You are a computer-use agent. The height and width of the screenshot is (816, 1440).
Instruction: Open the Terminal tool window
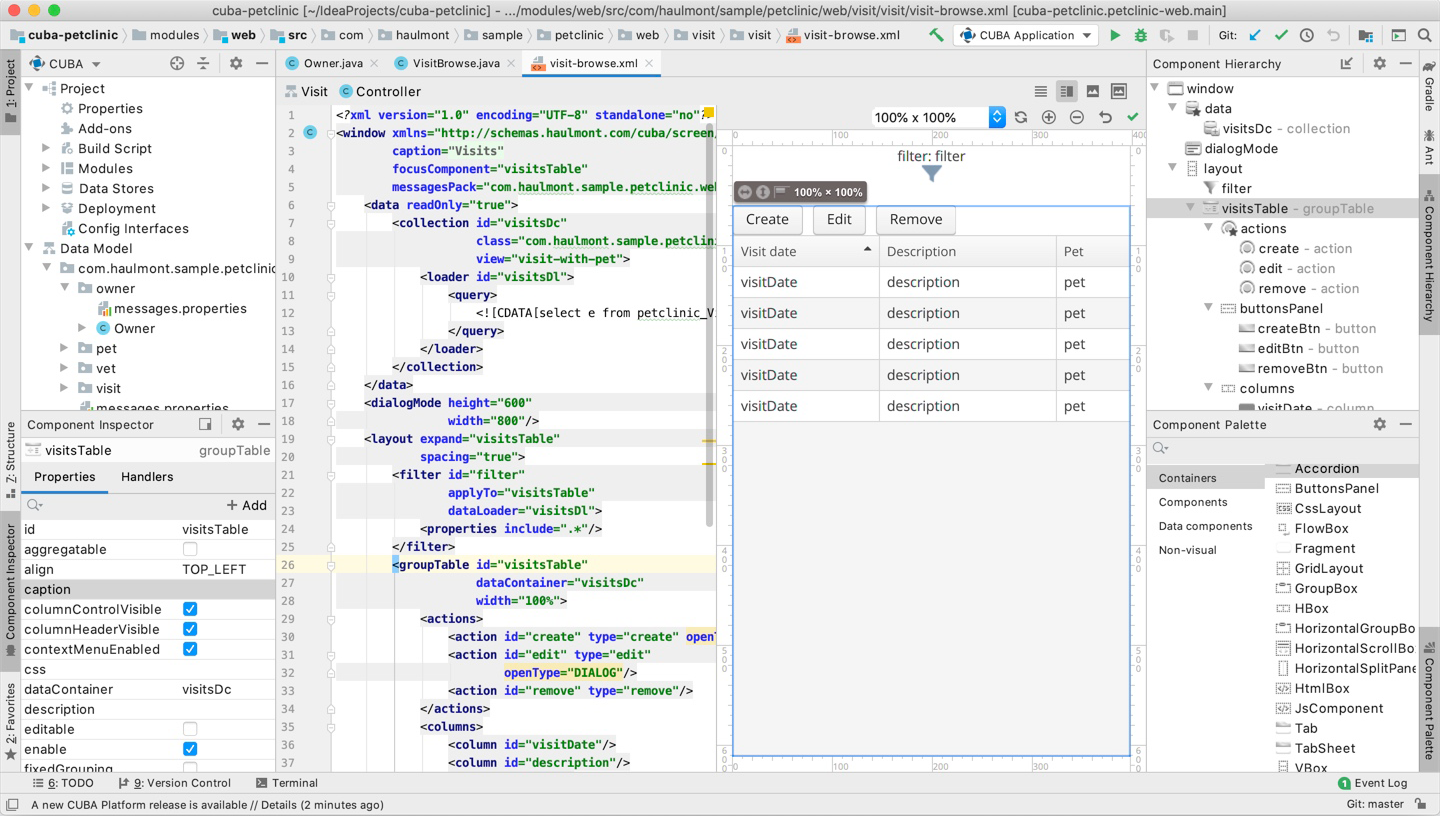click(286, 783)
